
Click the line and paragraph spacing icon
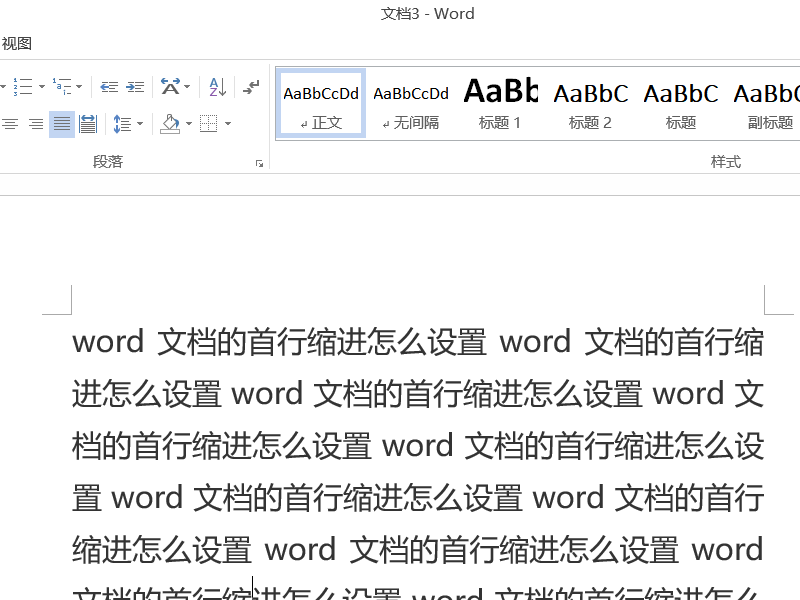tap(122, 124)
